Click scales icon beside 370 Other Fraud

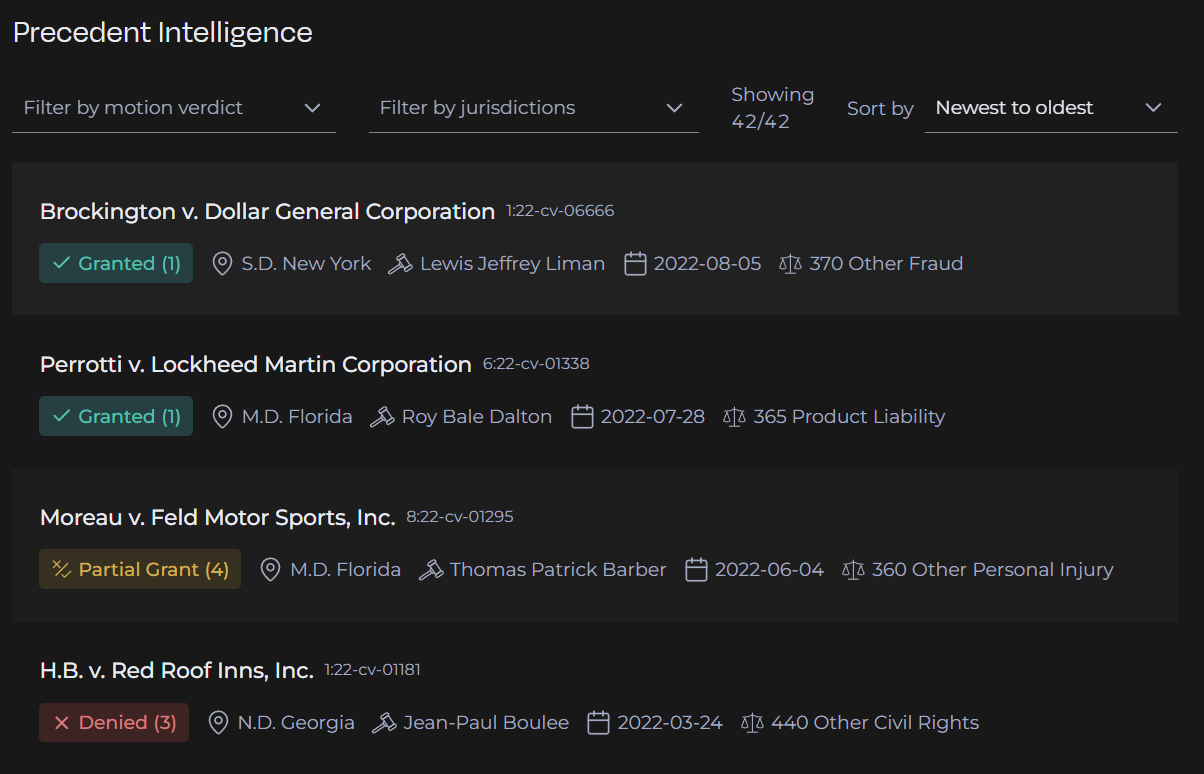pos(790,264)
